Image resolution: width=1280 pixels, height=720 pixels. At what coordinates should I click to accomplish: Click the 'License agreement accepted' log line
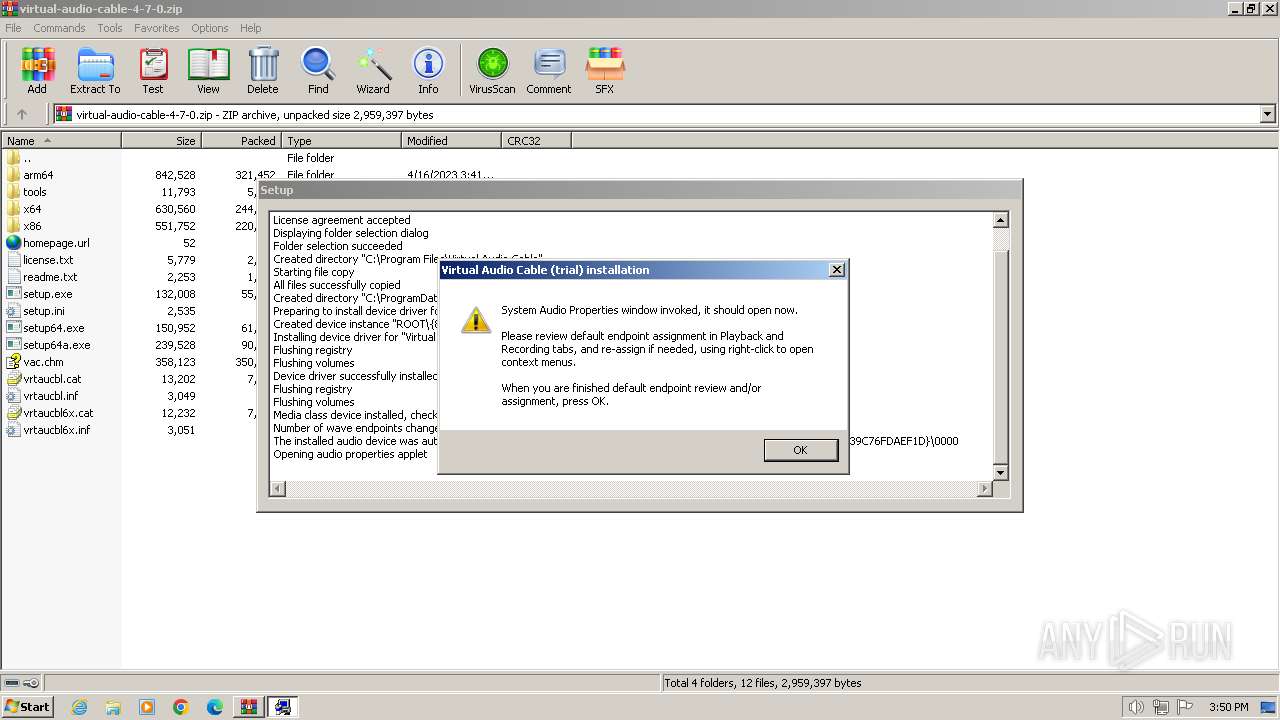[341, 220]
